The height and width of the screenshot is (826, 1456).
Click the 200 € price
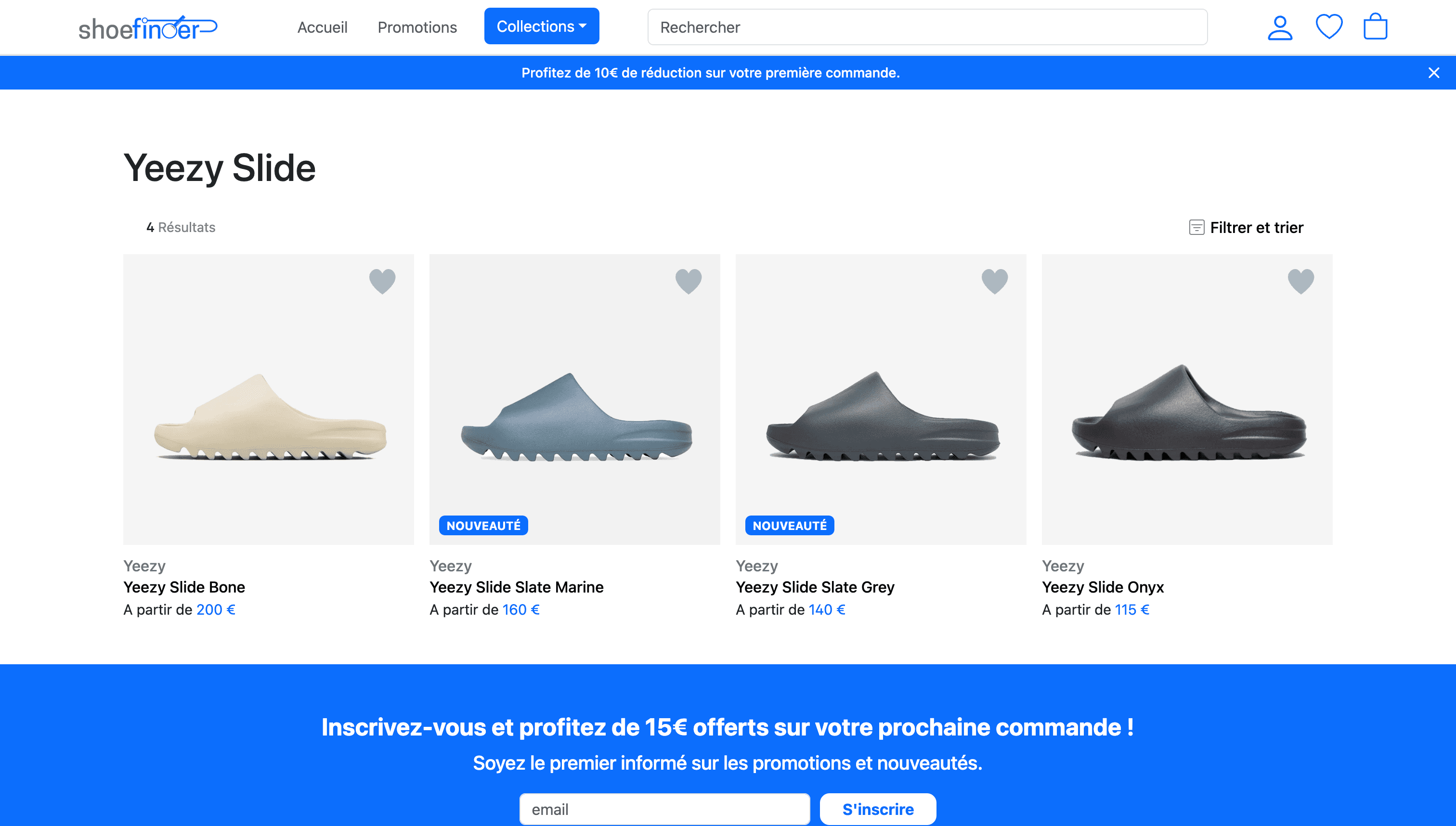[x=216, y=610]
